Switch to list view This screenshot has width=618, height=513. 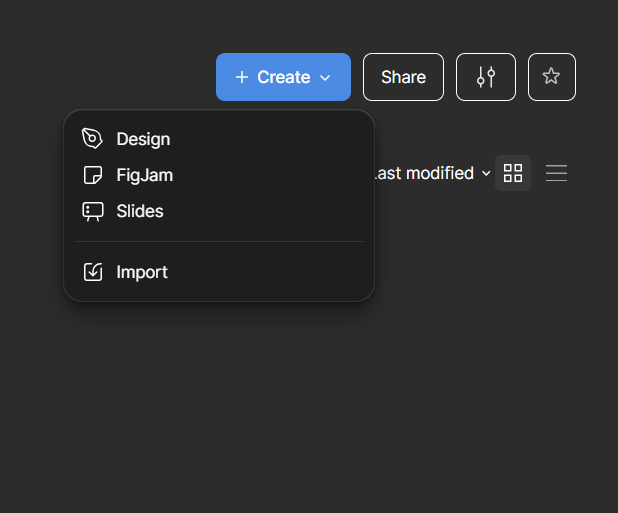pyautogui.click(x=556, y=173)
